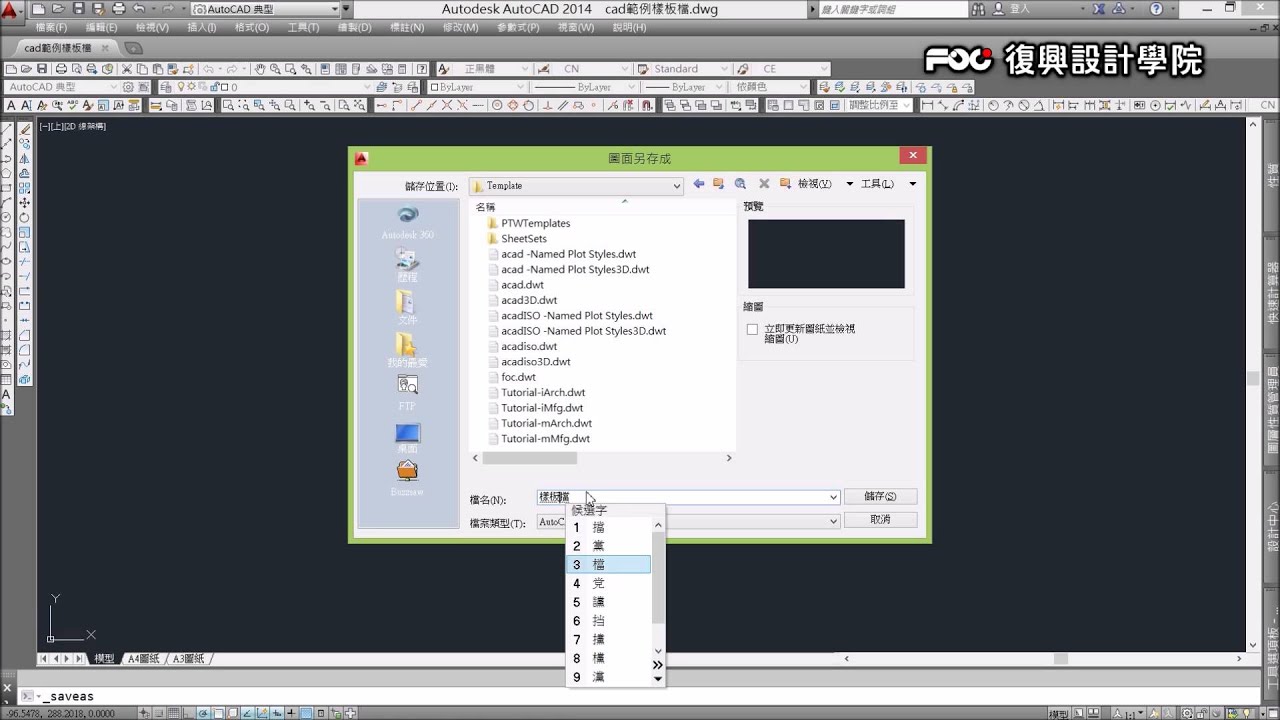
Task: Click the Cut scissors icon in standard toolbar
Action: [x=128, y=69]
